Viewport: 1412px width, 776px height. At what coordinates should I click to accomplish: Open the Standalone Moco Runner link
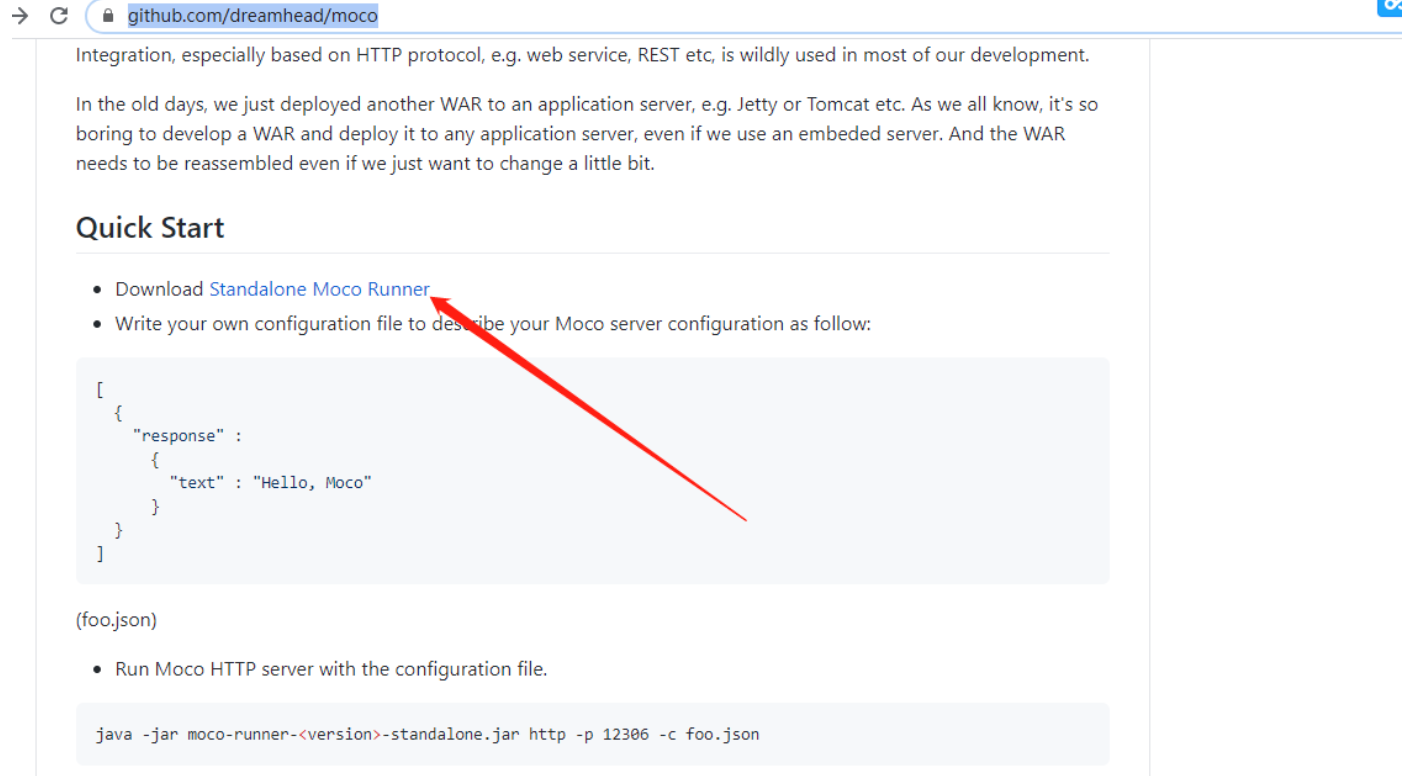[x=319, y=289]
